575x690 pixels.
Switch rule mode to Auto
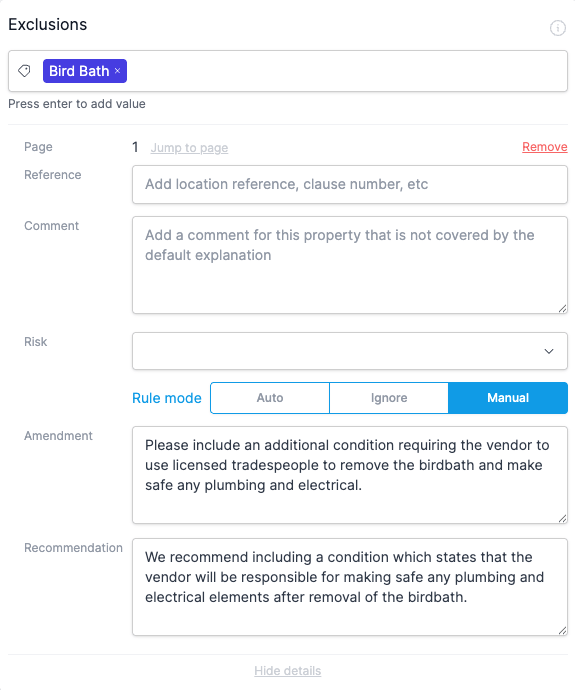pos(270,398)
